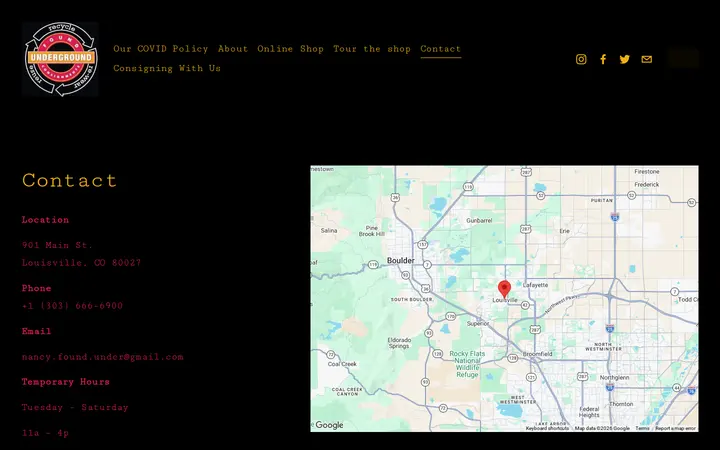Click the nancy.found.under@gmail.com email link

(102, 357)
